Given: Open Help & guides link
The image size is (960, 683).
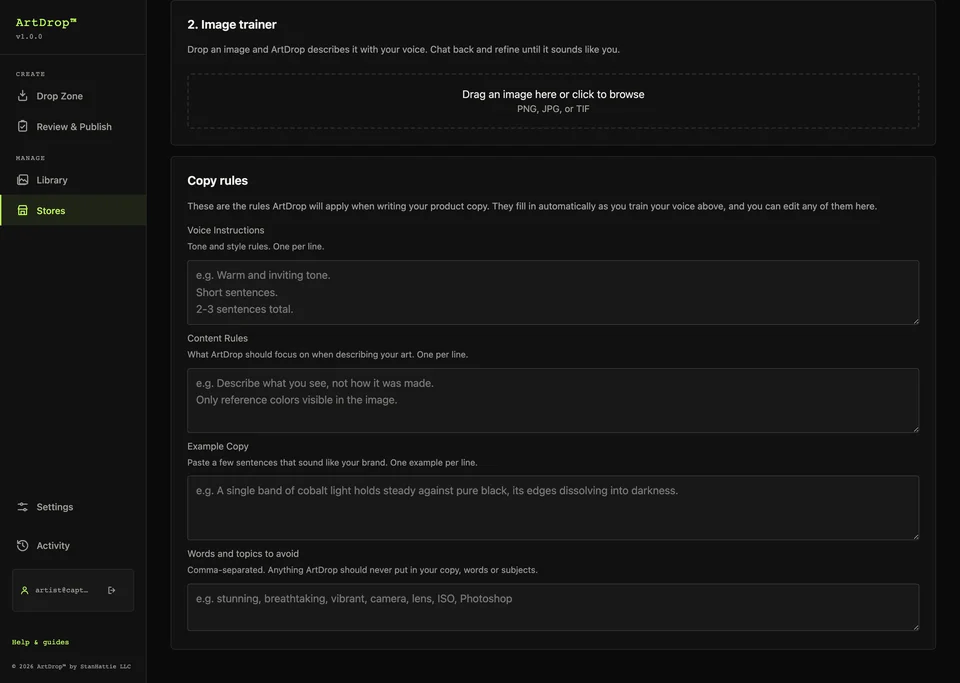Looking at the screenshot, I should 40,642.
